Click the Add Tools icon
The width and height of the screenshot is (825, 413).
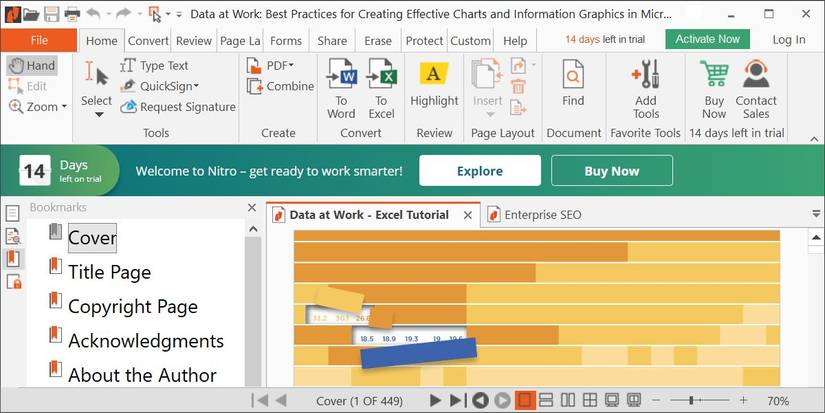tap(646, 85)
